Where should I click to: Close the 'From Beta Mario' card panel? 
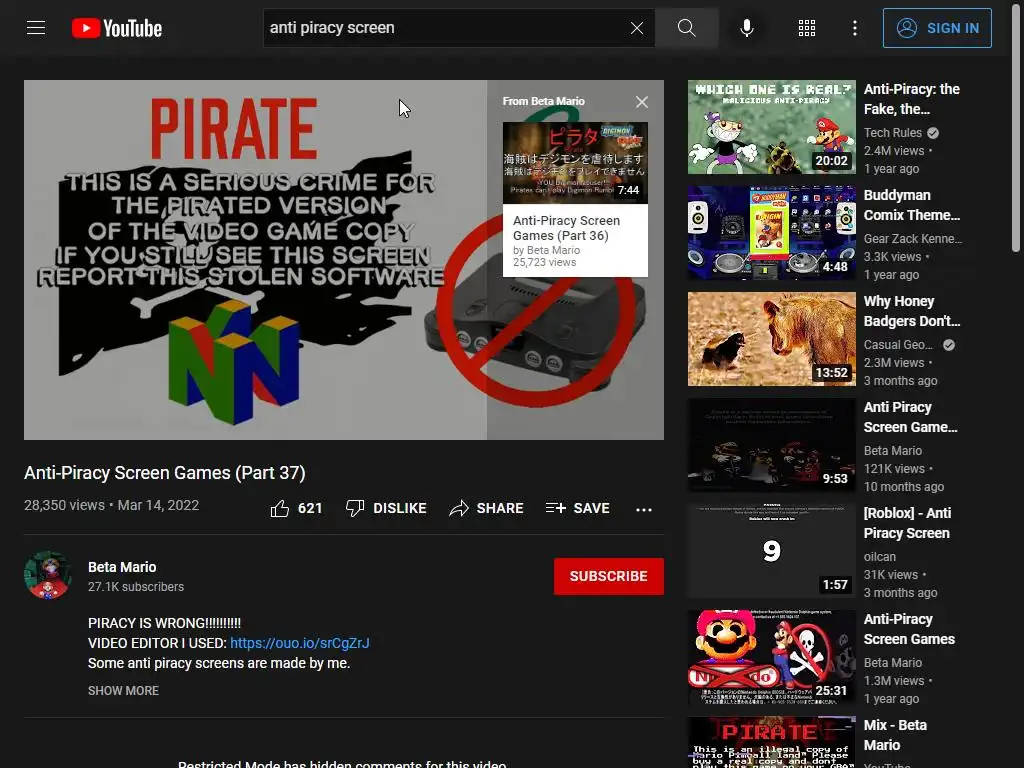coord(642,102)
